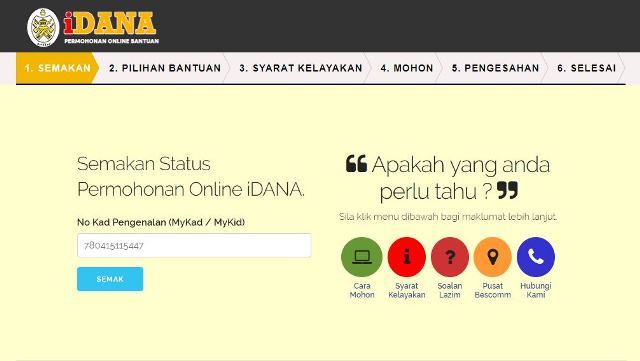Click the Soalan Lazim label

click(450, 290)
